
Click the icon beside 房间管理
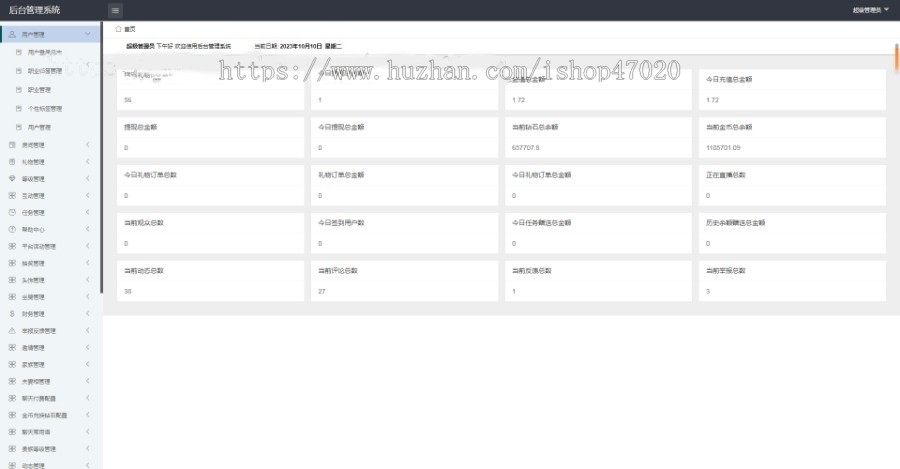point(12,145)
